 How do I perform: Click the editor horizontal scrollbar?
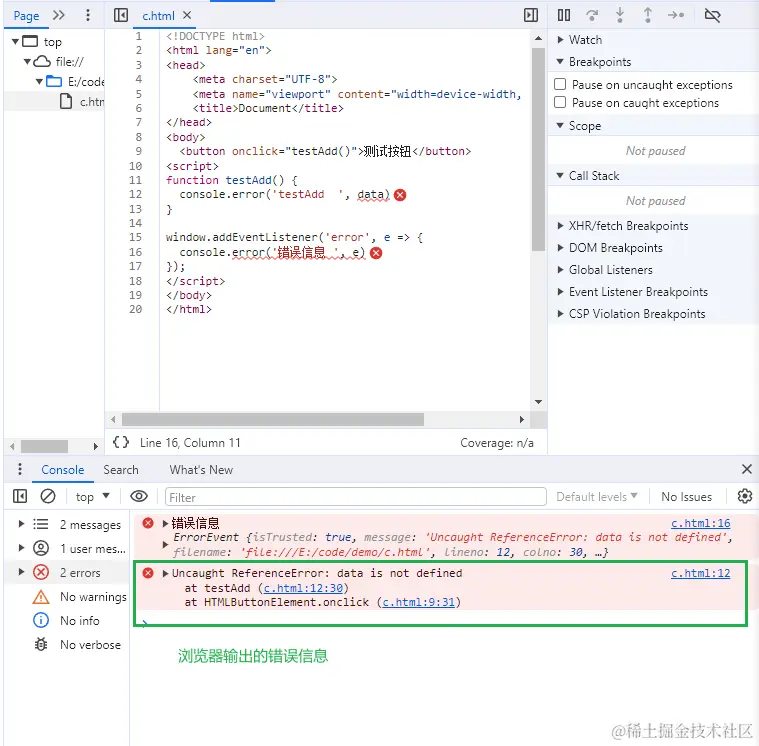coord(273,419)
